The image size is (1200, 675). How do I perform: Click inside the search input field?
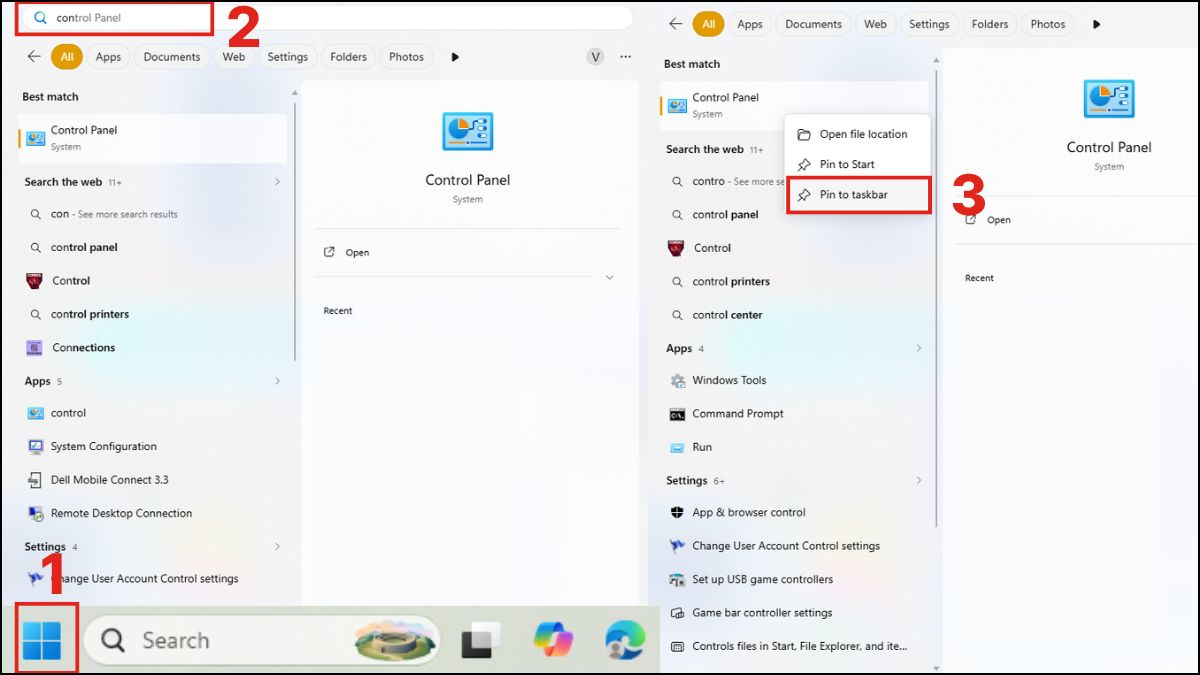pos(114,17)
